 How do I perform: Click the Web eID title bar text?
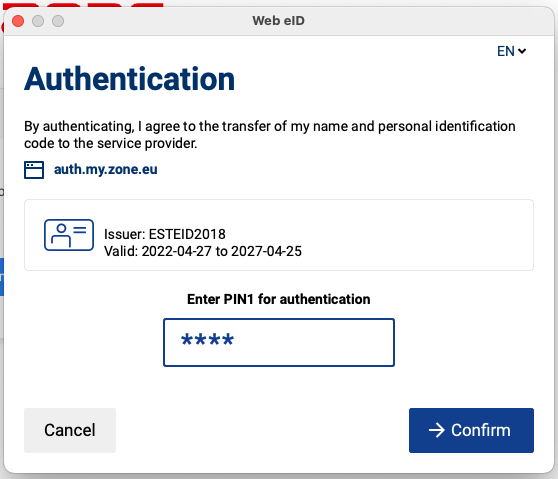coord(279,21)
